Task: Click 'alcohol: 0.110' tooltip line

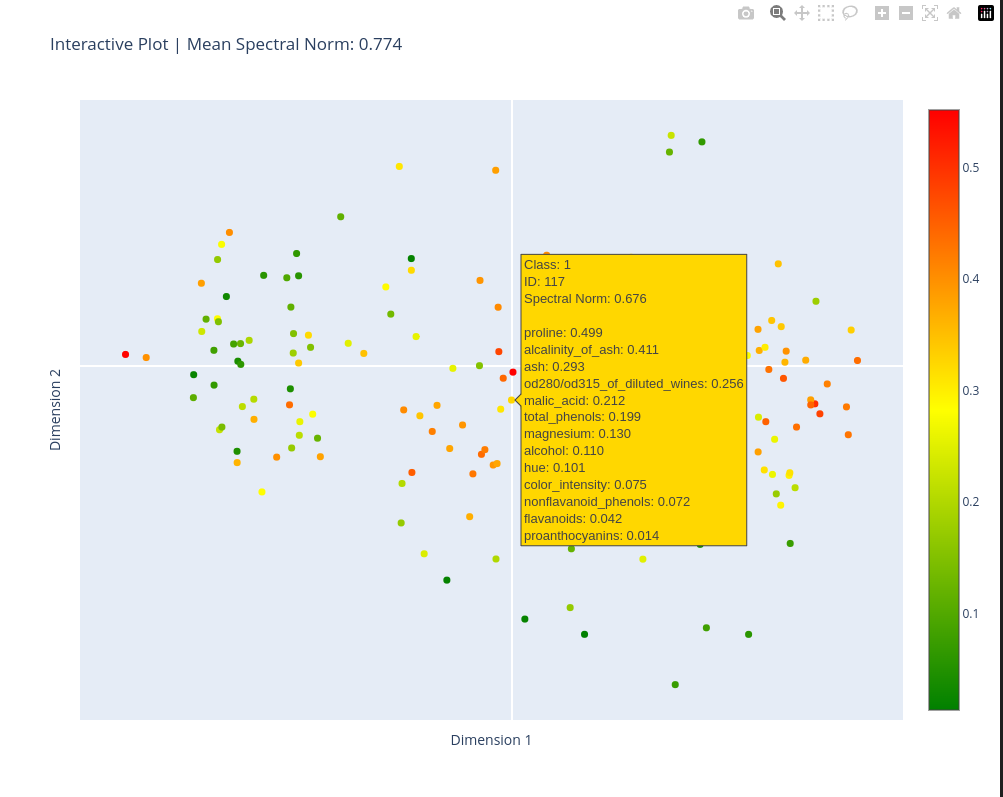Action: point(564,451)
